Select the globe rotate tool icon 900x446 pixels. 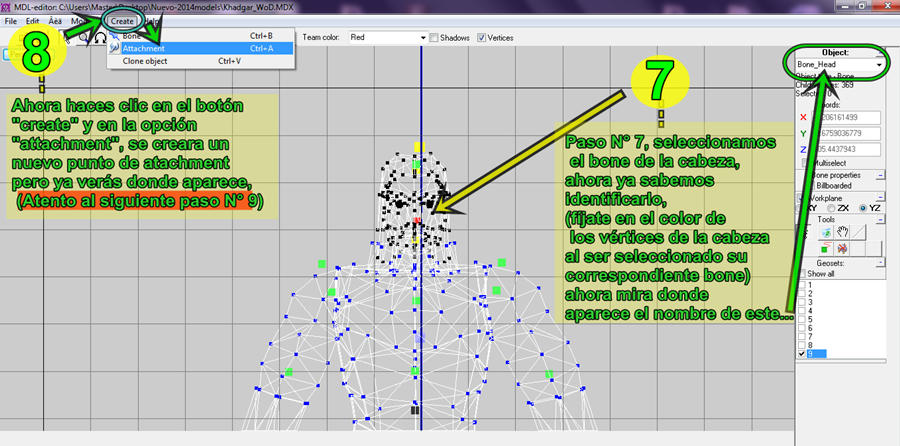click(826, 232)
